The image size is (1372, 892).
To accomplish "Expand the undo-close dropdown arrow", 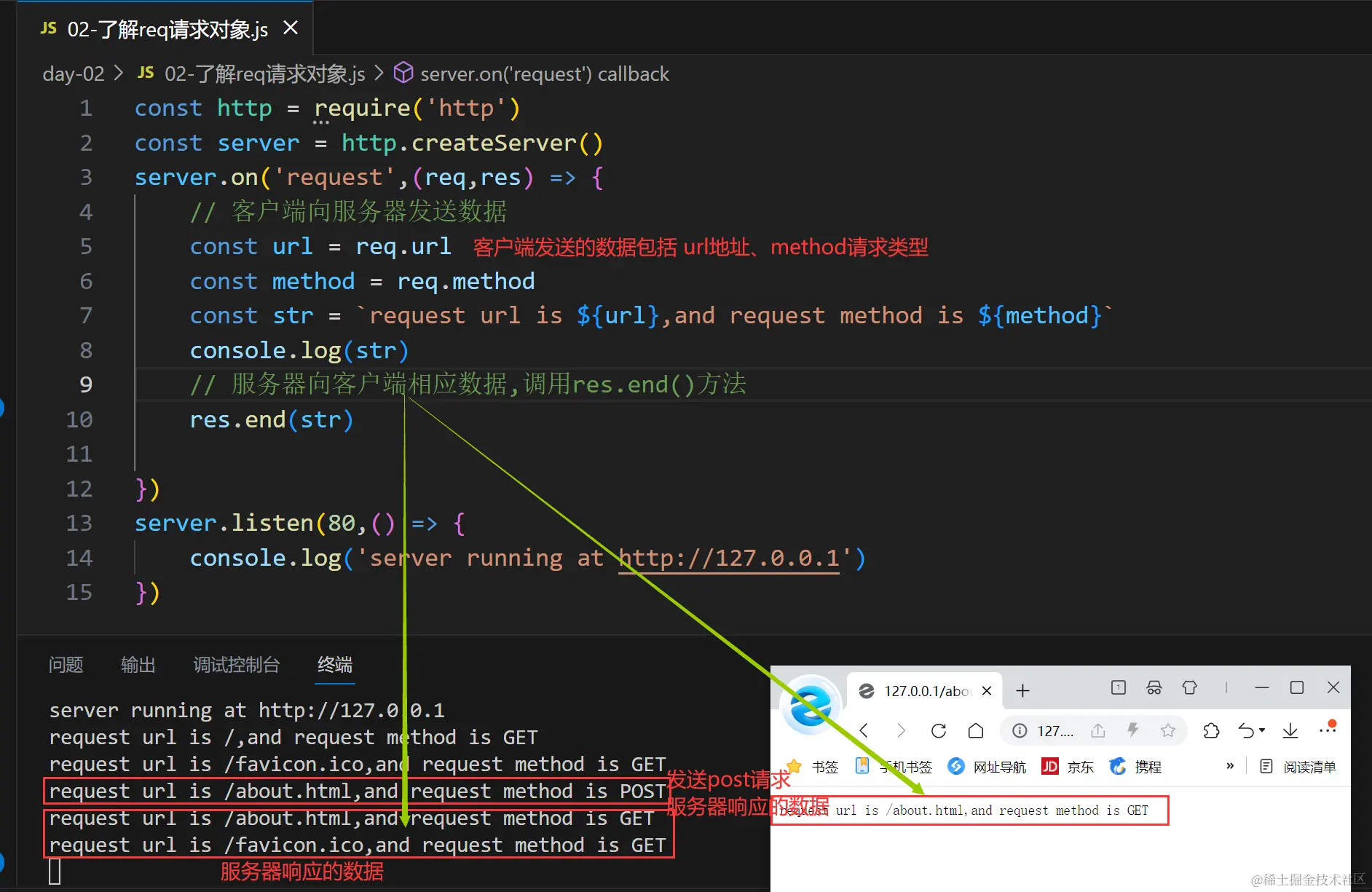I will pyautogui.click(x=1262, y=730).
